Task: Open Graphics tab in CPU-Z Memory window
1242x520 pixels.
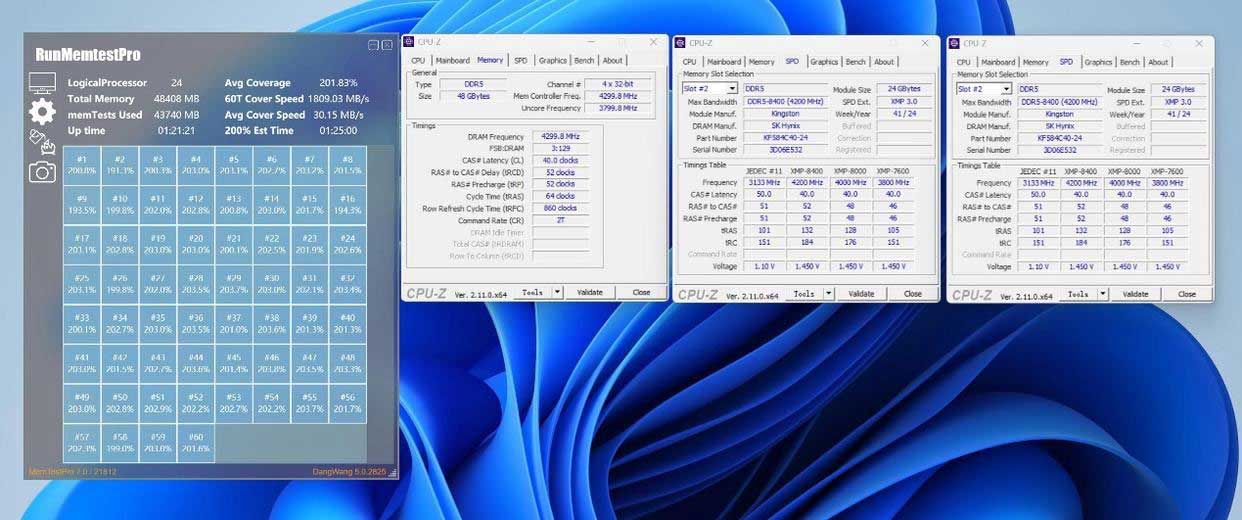Action: click(552, 60)
